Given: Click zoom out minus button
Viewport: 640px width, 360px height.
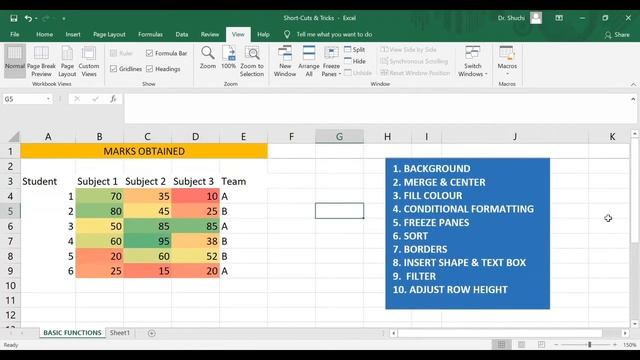Looking at the screenshot, I should [556, 345].
